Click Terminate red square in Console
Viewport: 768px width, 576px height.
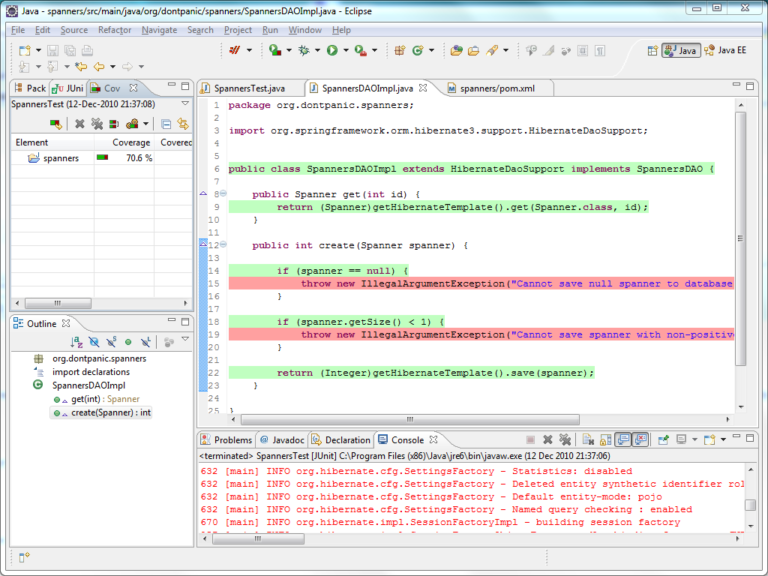tap(530, 440)
